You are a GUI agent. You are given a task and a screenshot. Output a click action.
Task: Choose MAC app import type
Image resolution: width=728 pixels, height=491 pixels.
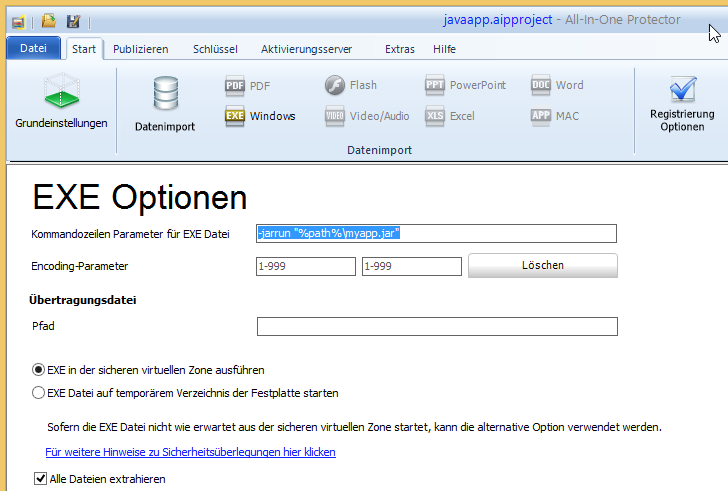(x=555, y=116)
